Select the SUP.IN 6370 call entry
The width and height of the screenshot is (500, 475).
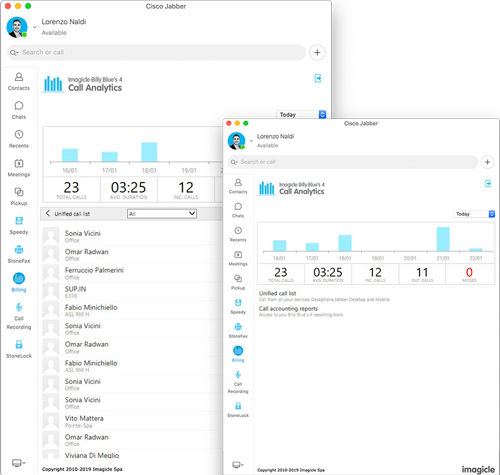[x=133, y=292]
